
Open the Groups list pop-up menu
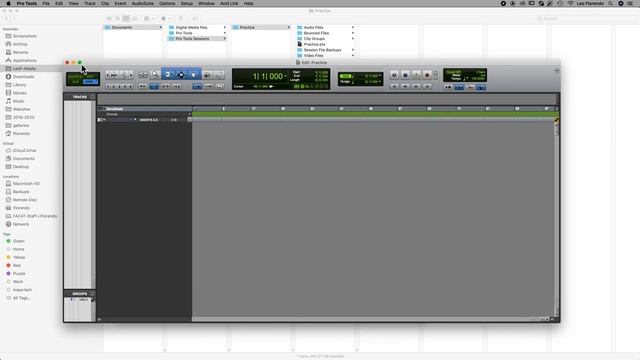coord(92,293)
